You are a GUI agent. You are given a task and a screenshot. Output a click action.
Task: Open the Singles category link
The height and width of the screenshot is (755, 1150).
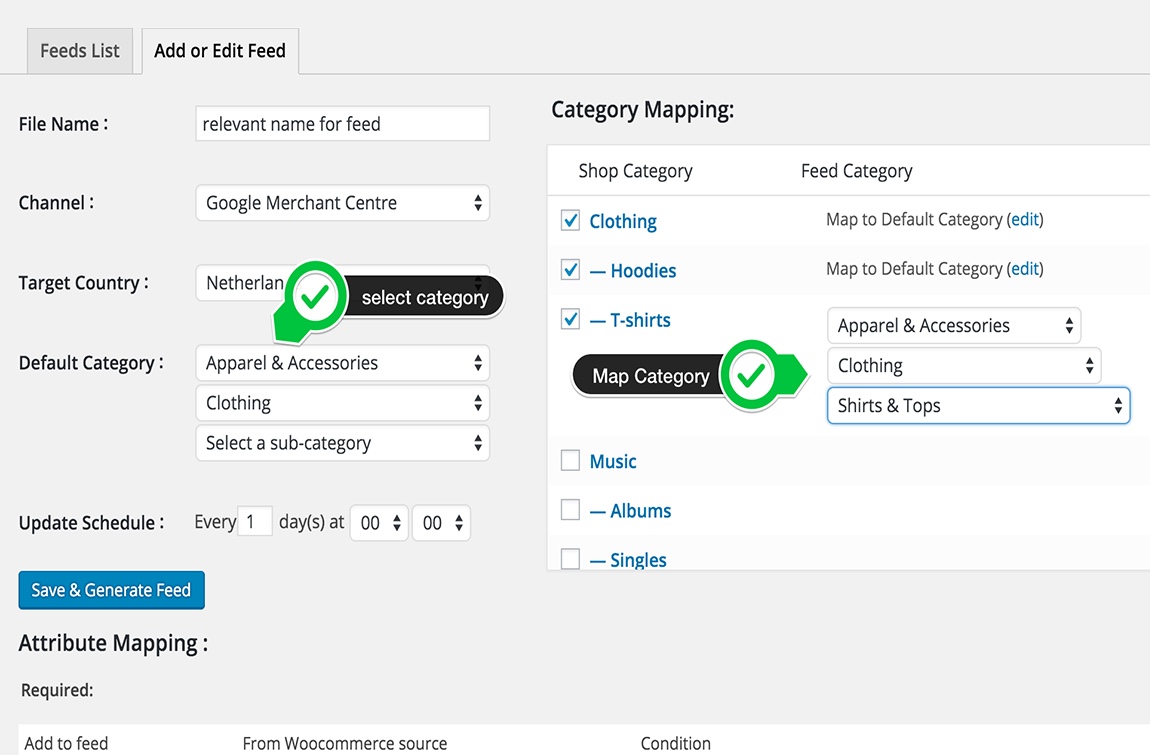point(629,560)
